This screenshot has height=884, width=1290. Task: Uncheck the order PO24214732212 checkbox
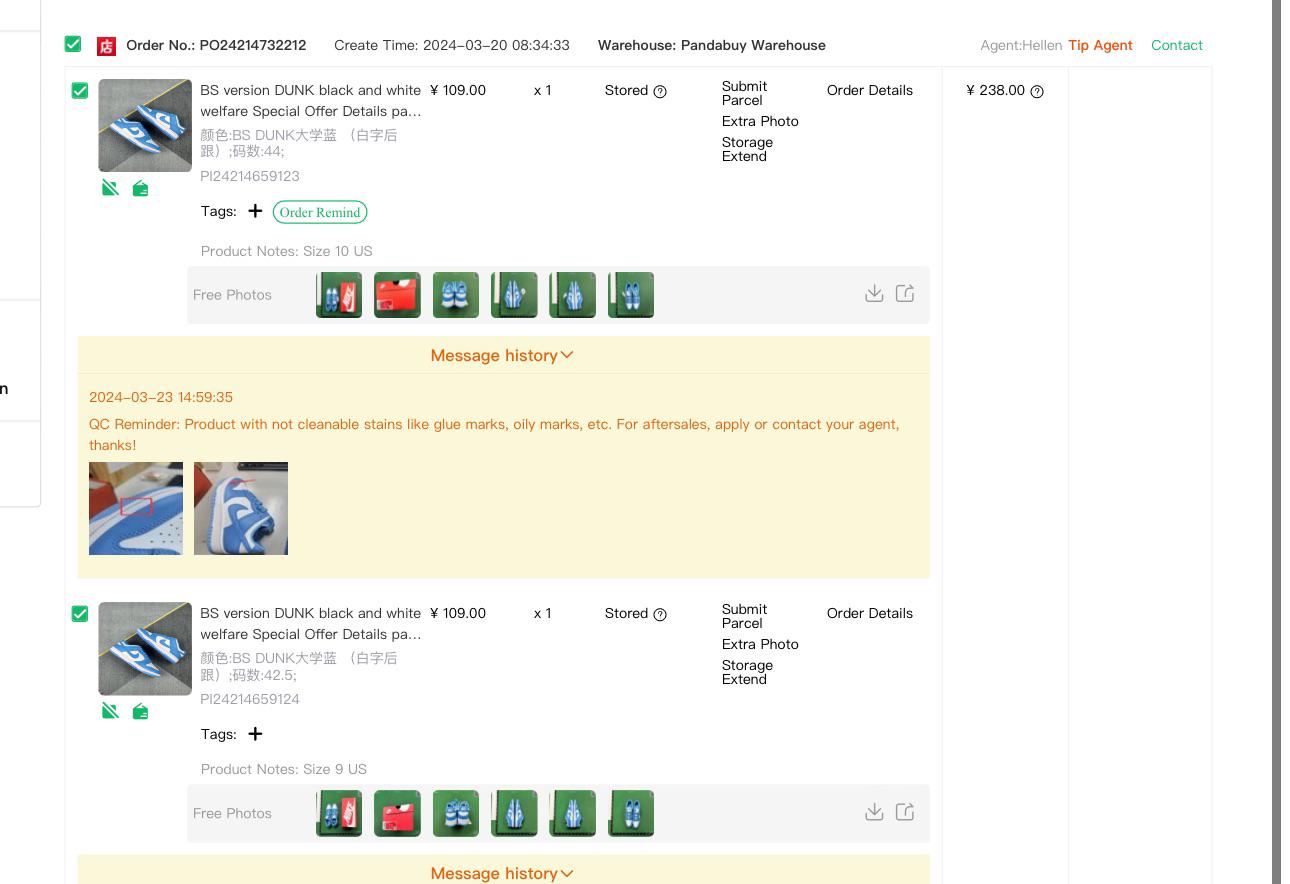73,44
